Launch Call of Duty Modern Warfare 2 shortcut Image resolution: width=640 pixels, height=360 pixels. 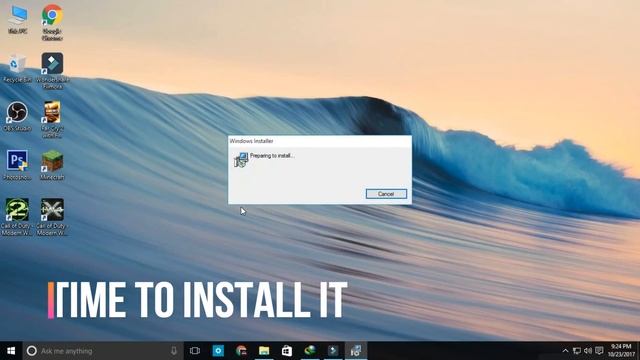[17, 217]
